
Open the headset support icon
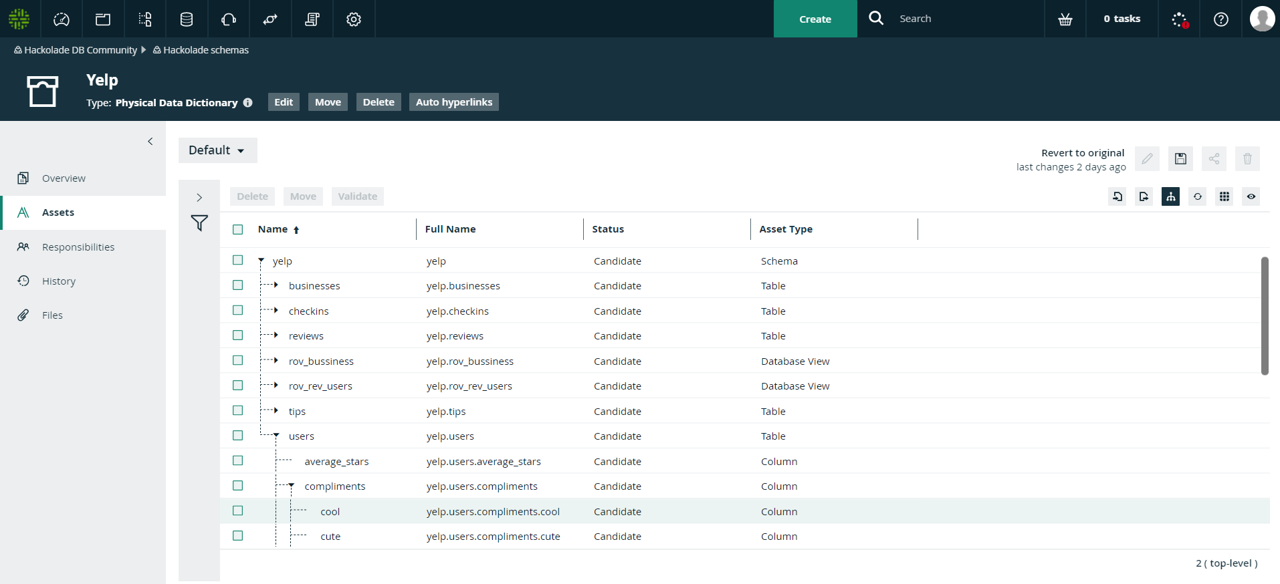pos(227,18)
